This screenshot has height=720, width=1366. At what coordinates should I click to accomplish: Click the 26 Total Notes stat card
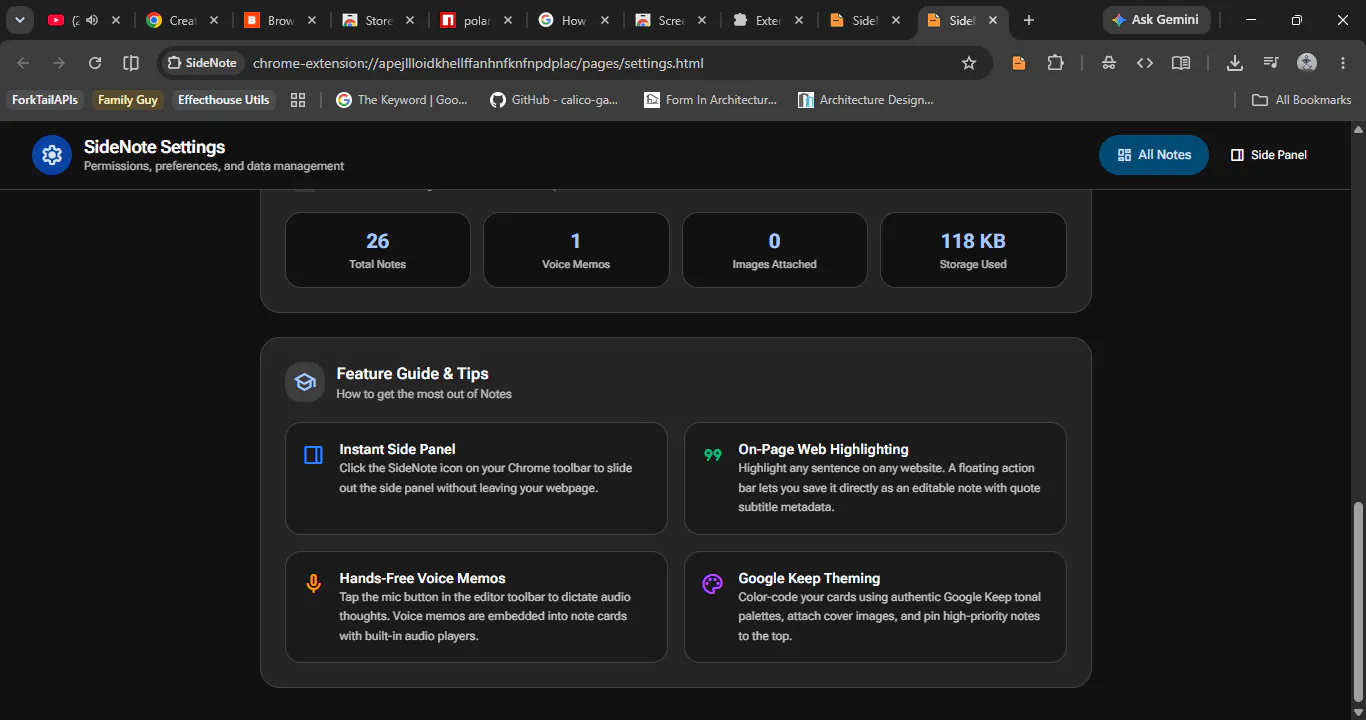pyautogui.click(x=378, y=250)
